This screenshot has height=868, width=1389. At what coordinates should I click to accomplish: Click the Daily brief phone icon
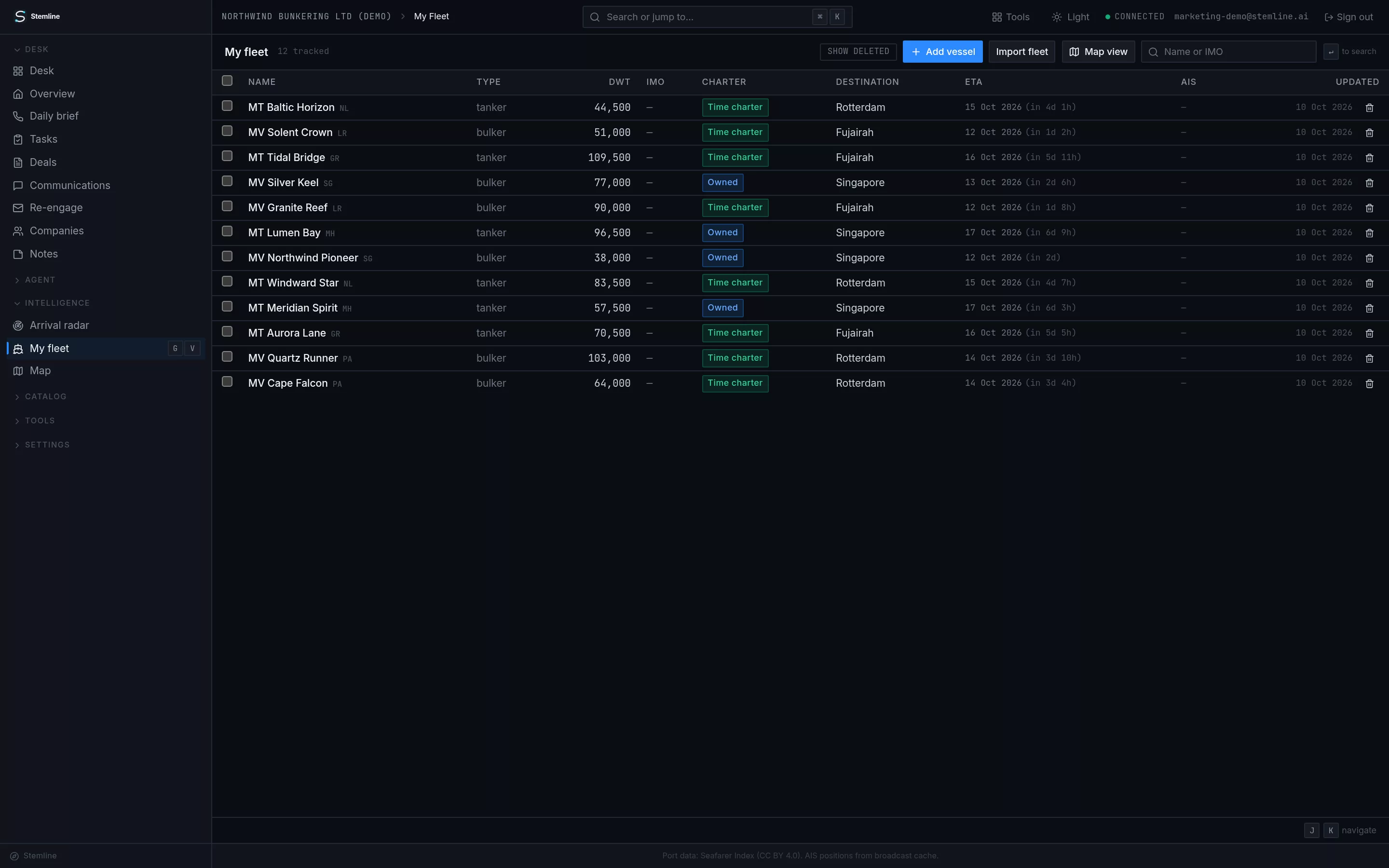coord(18,117)
